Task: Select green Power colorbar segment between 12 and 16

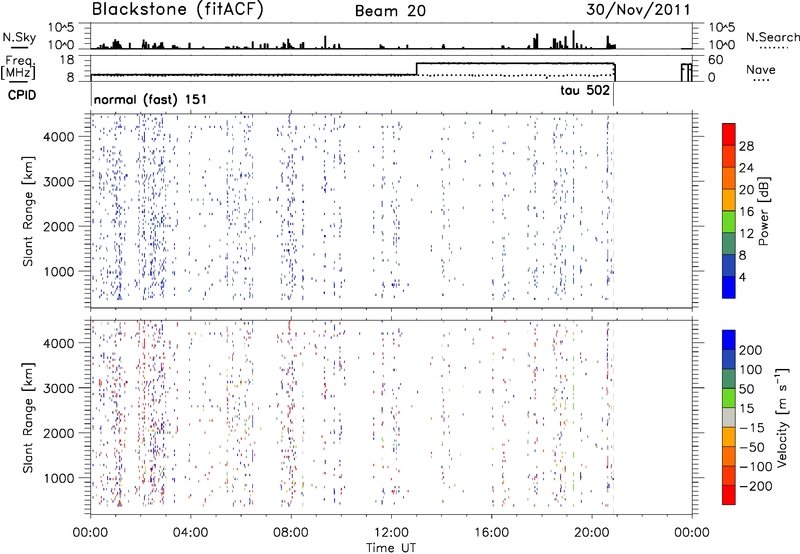Action: tap(729, 222)
